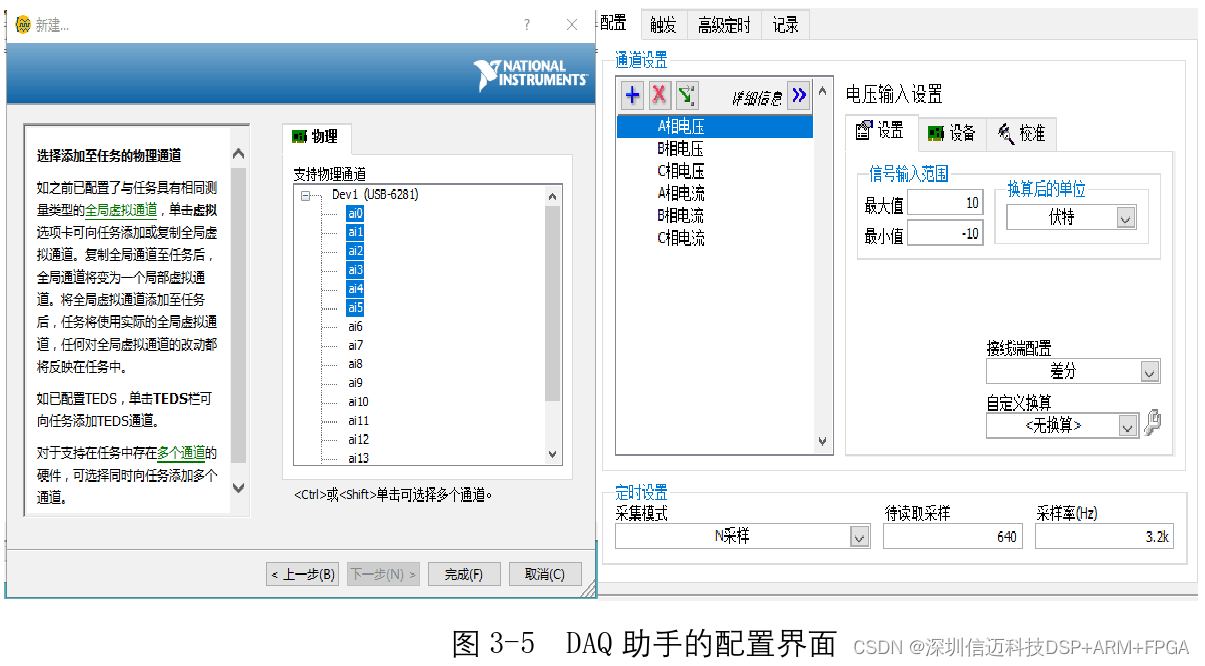
Task: Click the physical channel list vertical scrollbar
Action: [x=553, y=300]
